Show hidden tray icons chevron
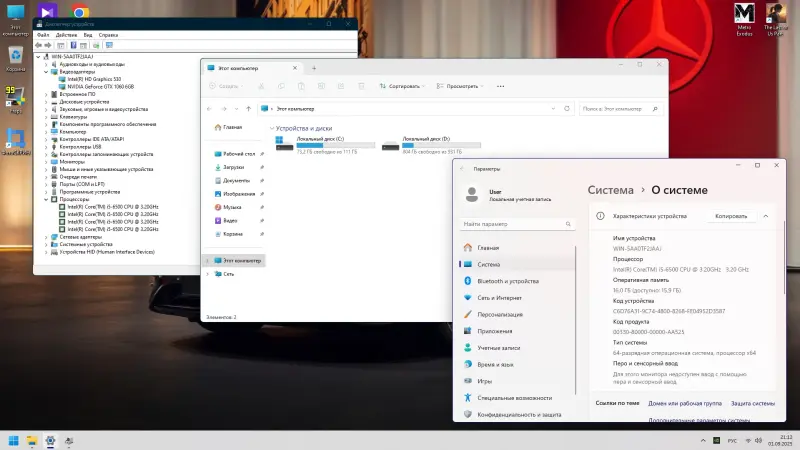The width and height of the screenshot is (800, 450). [703, 440]
